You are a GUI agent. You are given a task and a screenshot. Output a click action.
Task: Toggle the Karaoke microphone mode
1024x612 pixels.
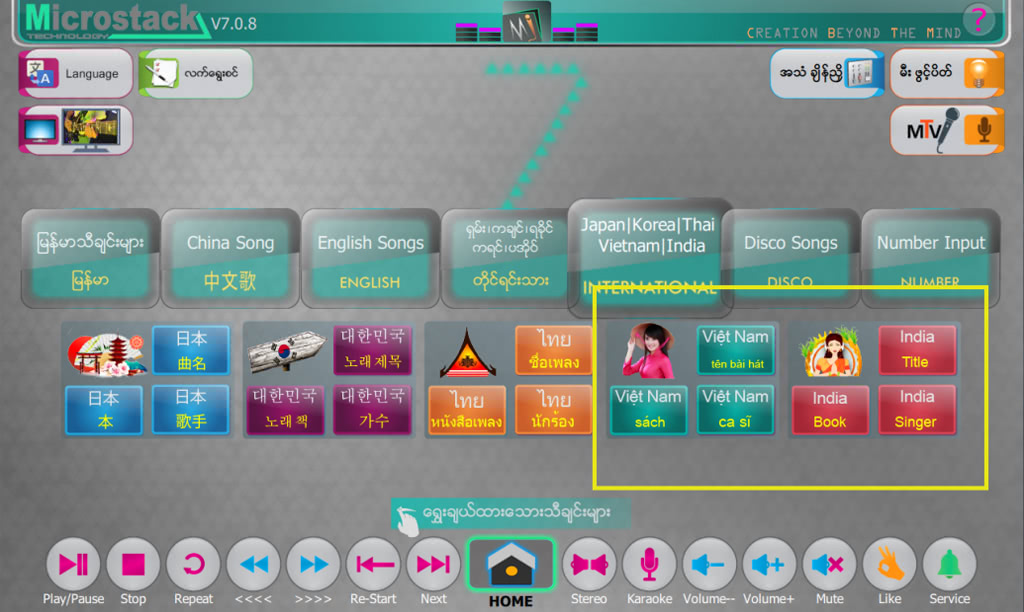(649, 565)
